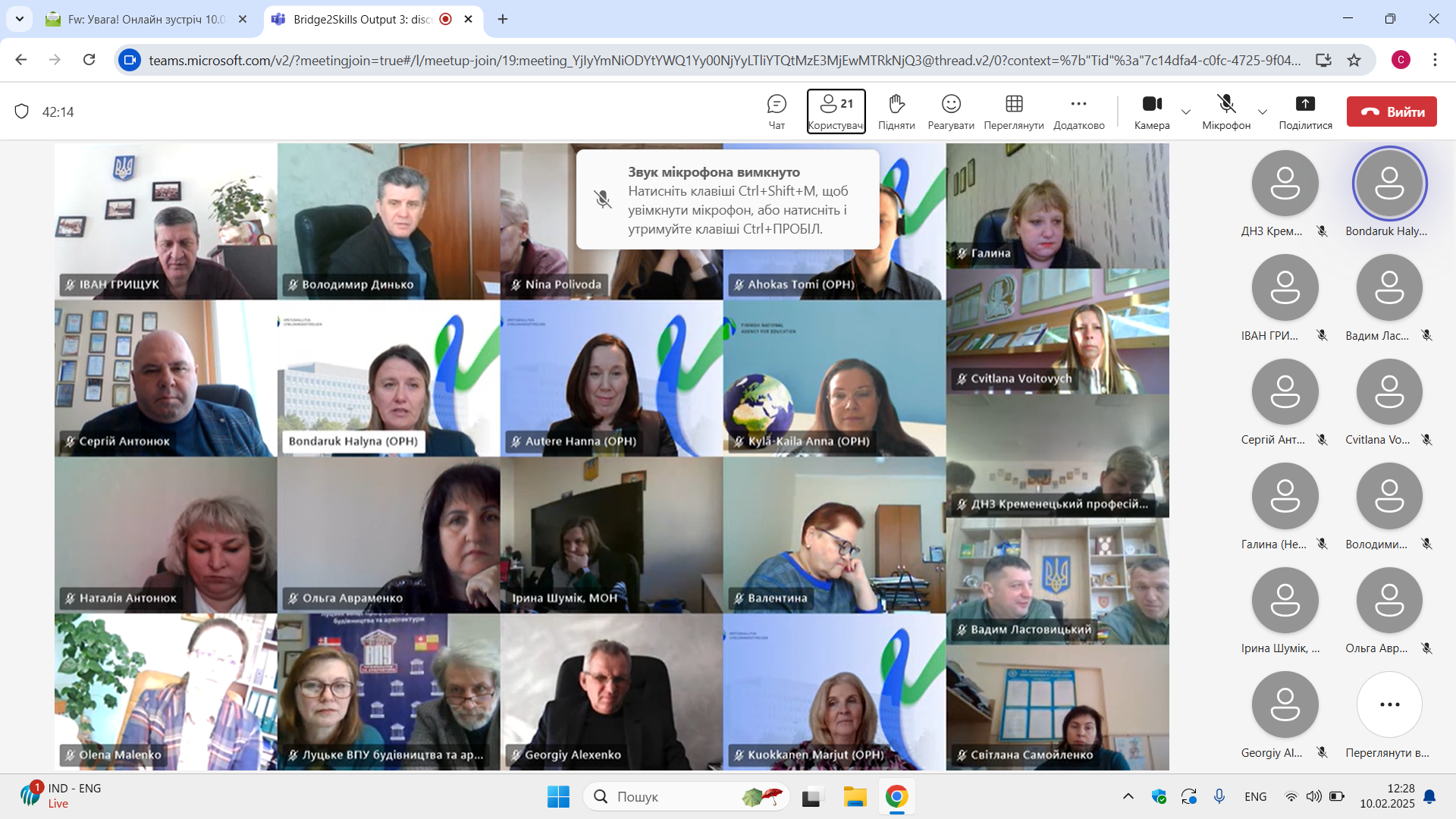1456x819 pixels.
Task: Open a new browser tab
Action: (x=503, y=19)
